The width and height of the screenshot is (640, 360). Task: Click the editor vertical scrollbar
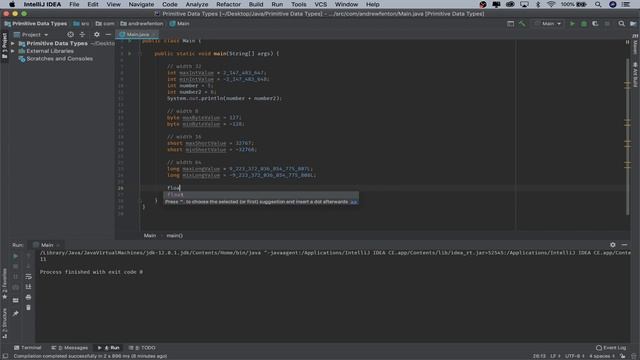tap(628, 137)
